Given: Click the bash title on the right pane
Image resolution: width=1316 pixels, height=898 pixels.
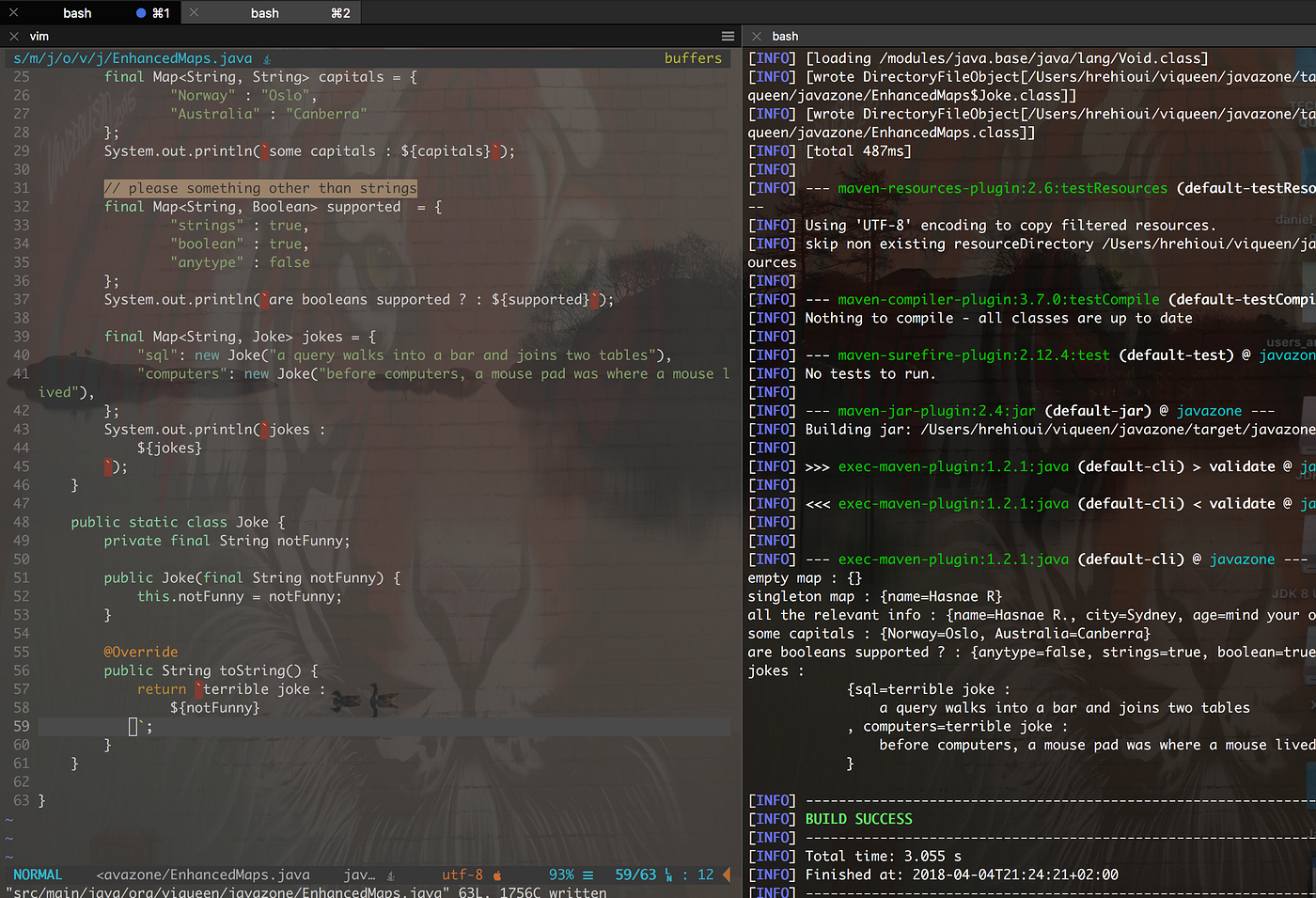Looking at the screenshot, I should pos(784,35).
